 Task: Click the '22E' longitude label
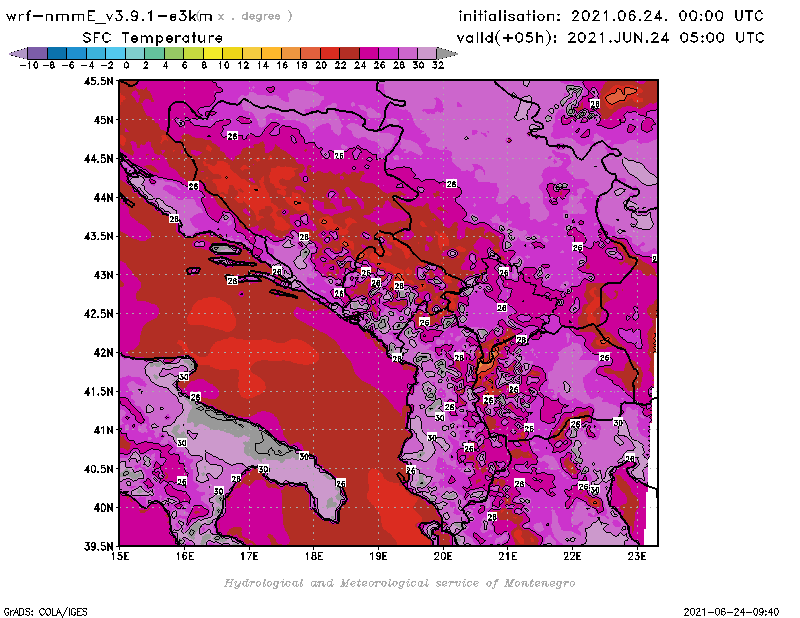pyautogui.click(x=572, y=556)
